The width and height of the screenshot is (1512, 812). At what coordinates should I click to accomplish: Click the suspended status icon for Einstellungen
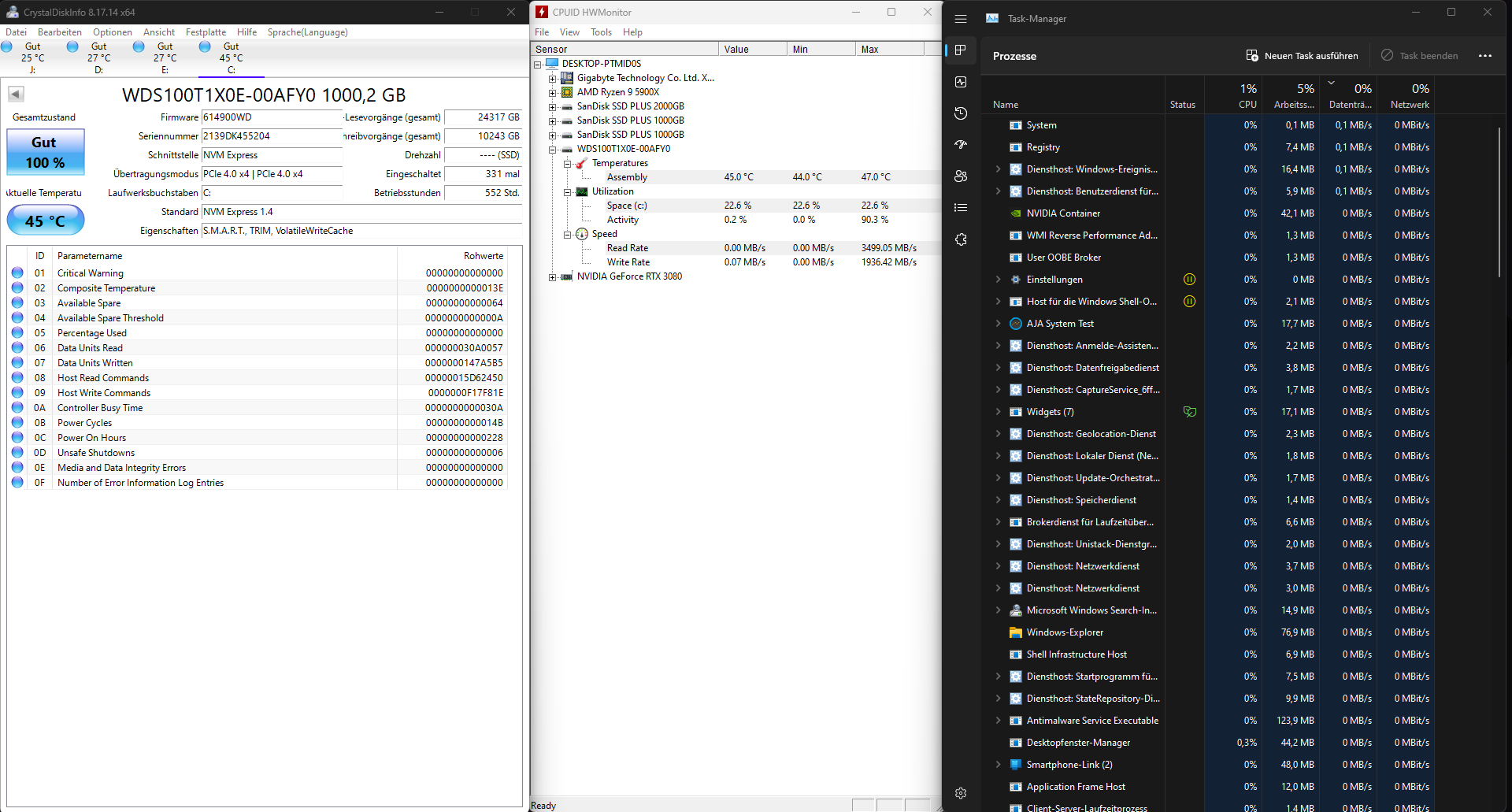tap(1190, 280)
